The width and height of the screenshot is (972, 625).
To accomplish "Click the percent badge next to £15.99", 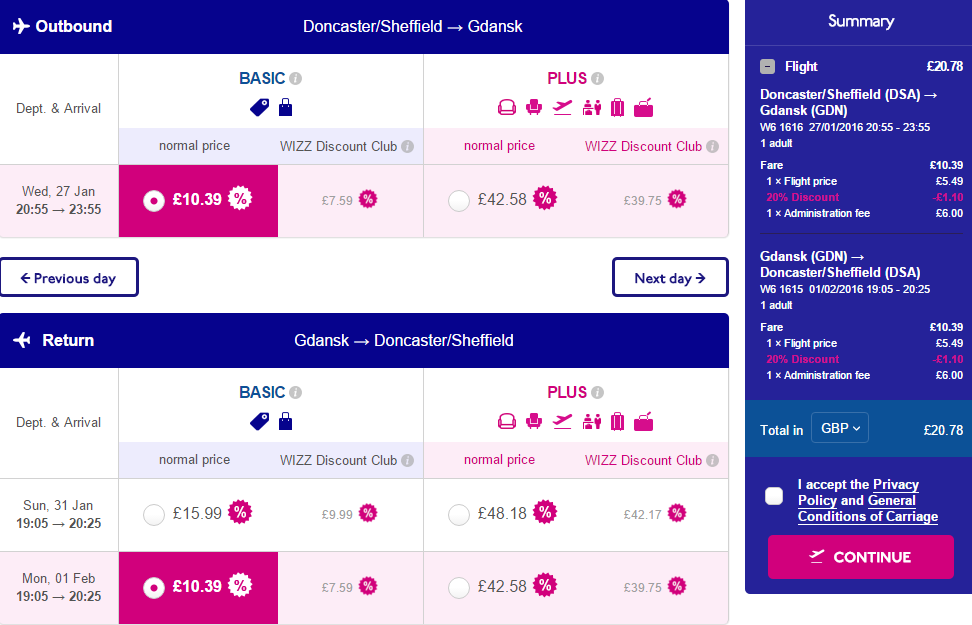I will 240,514.
